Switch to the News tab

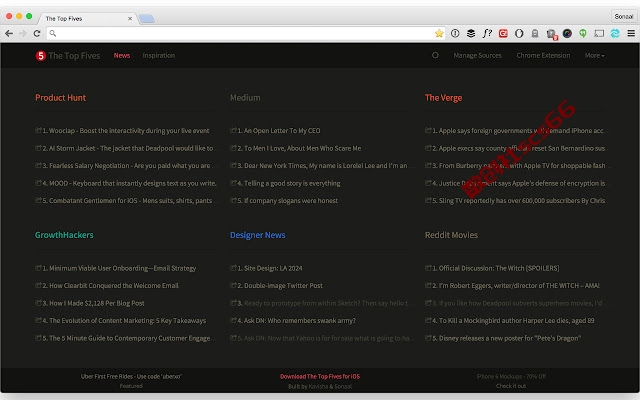[122, 56]
